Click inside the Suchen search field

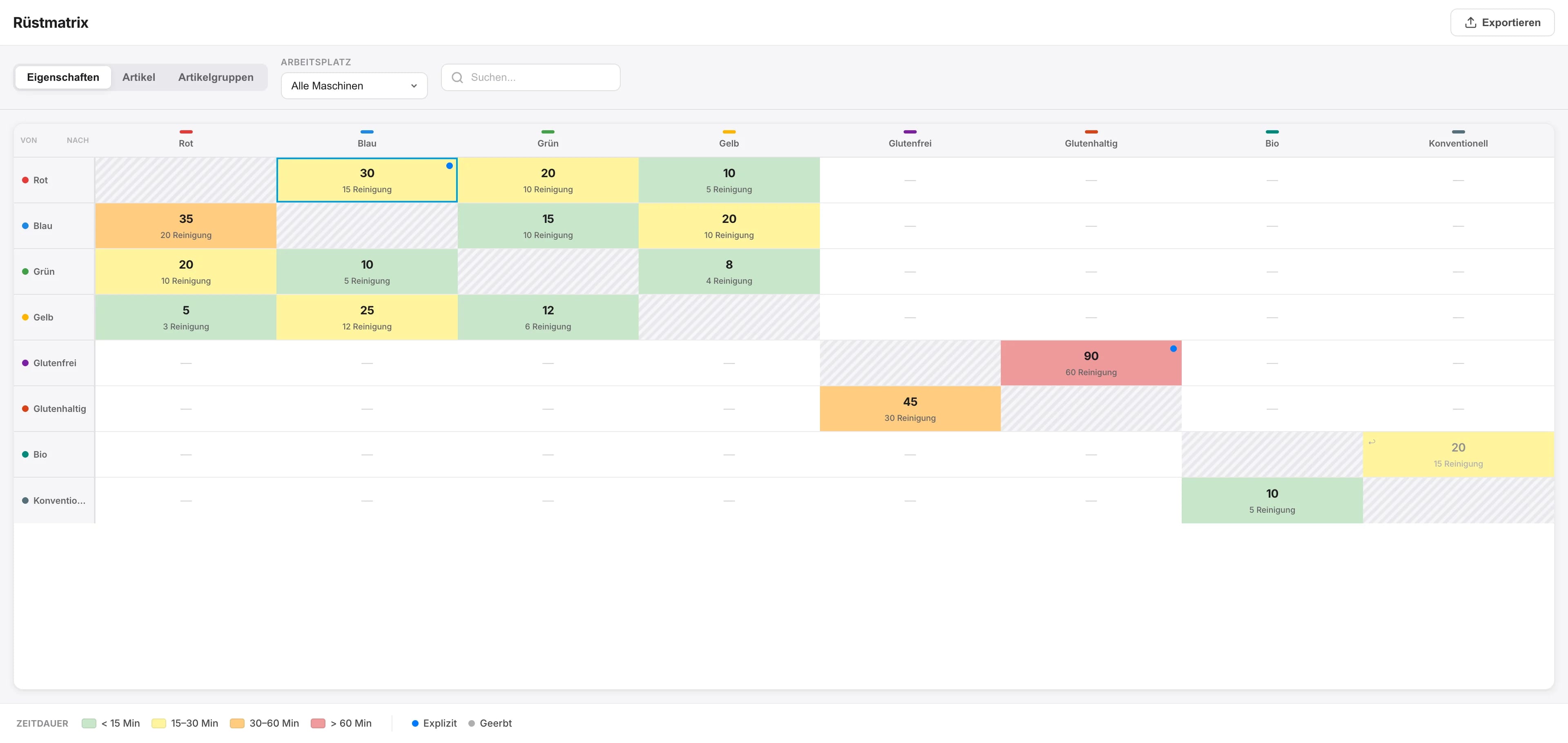[x=536, y=77]
